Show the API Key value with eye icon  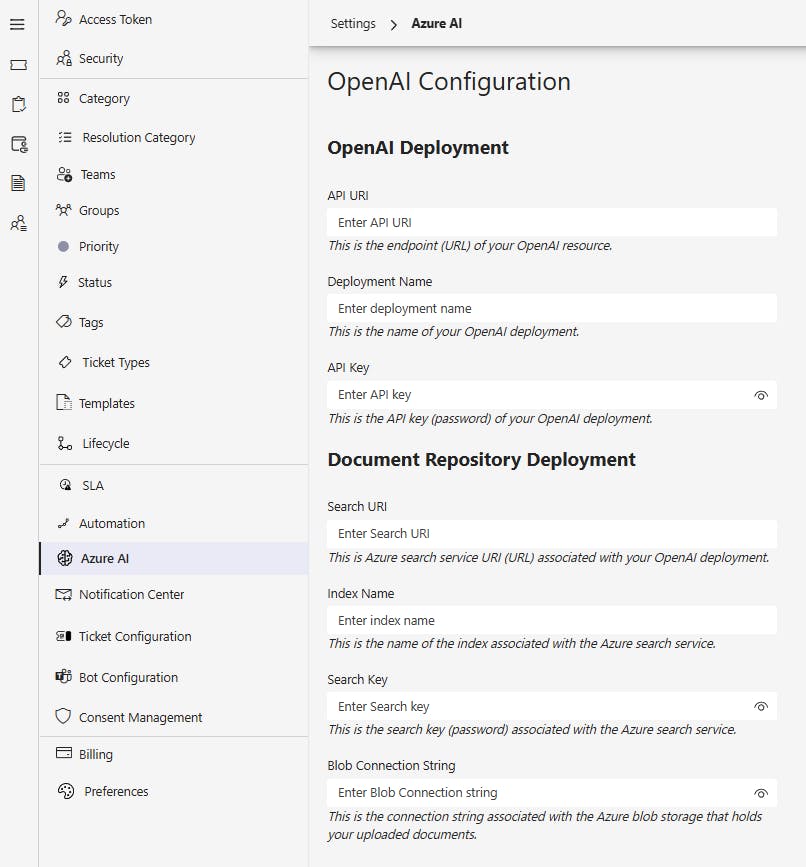pyautogui.click(x=761, y=395)
